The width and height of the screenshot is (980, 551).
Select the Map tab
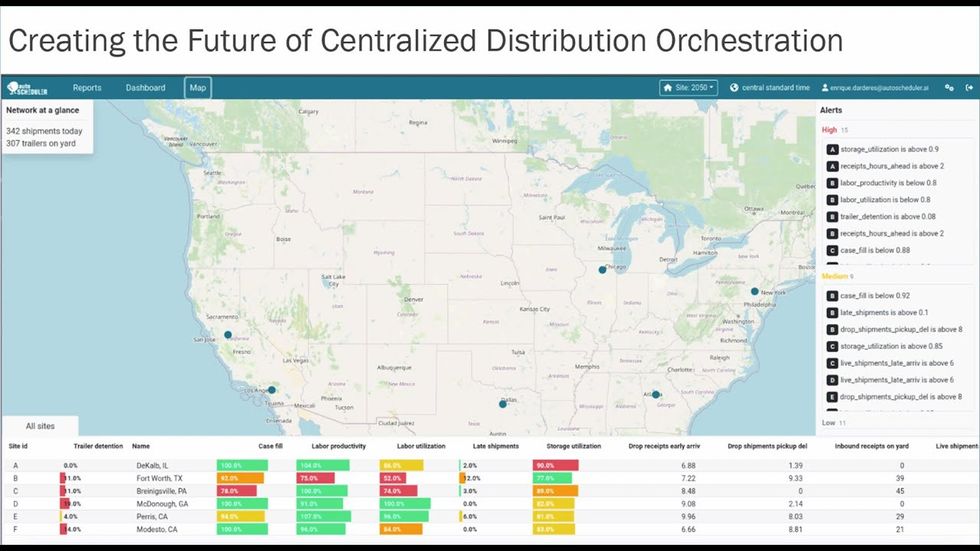tap(198, 88)
